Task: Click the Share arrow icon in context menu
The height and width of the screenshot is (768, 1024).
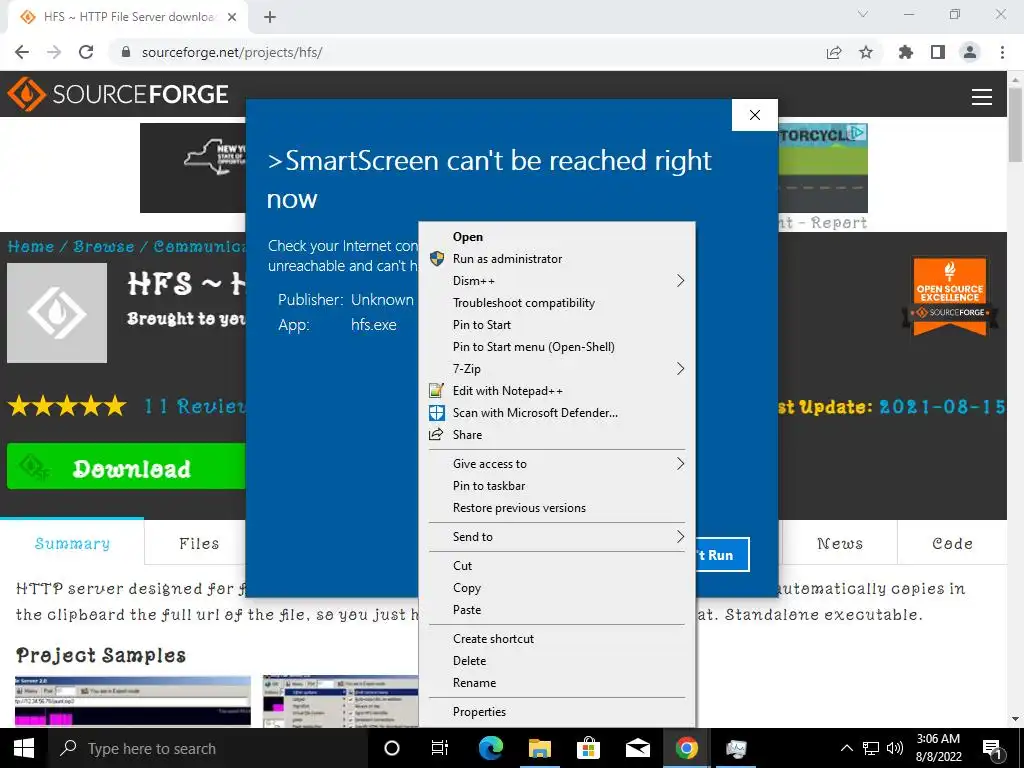Action: (x=436, y=434)
